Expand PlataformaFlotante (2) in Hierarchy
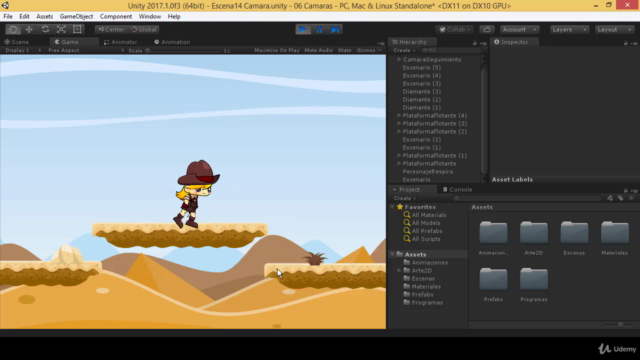The height and width of the screenshot is (360, 640). pyautogui.click(x=399, y=131)
